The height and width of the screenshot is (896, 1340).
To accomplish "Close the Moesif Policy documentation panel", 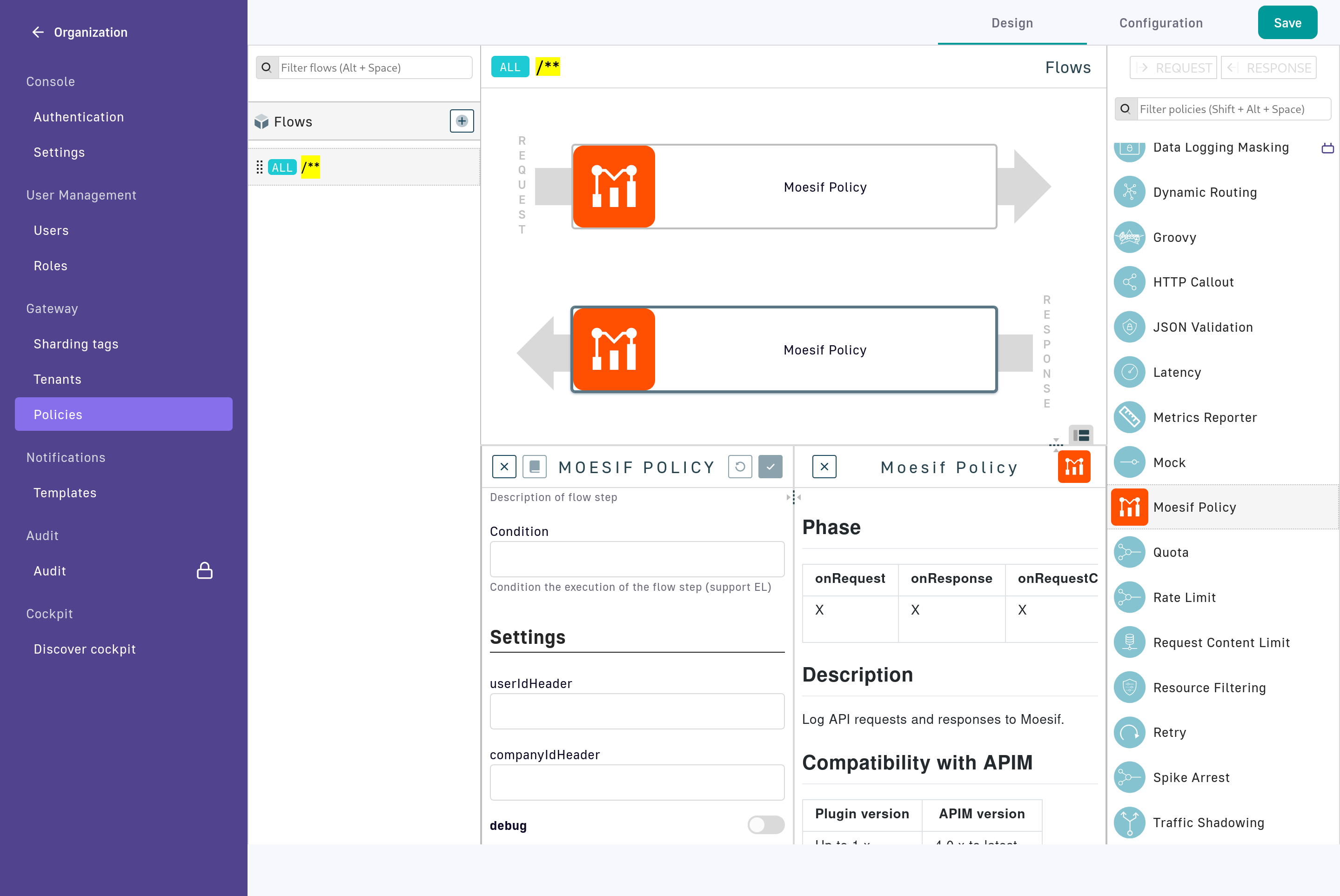I will pyautogui.click(x=824, y=467).
